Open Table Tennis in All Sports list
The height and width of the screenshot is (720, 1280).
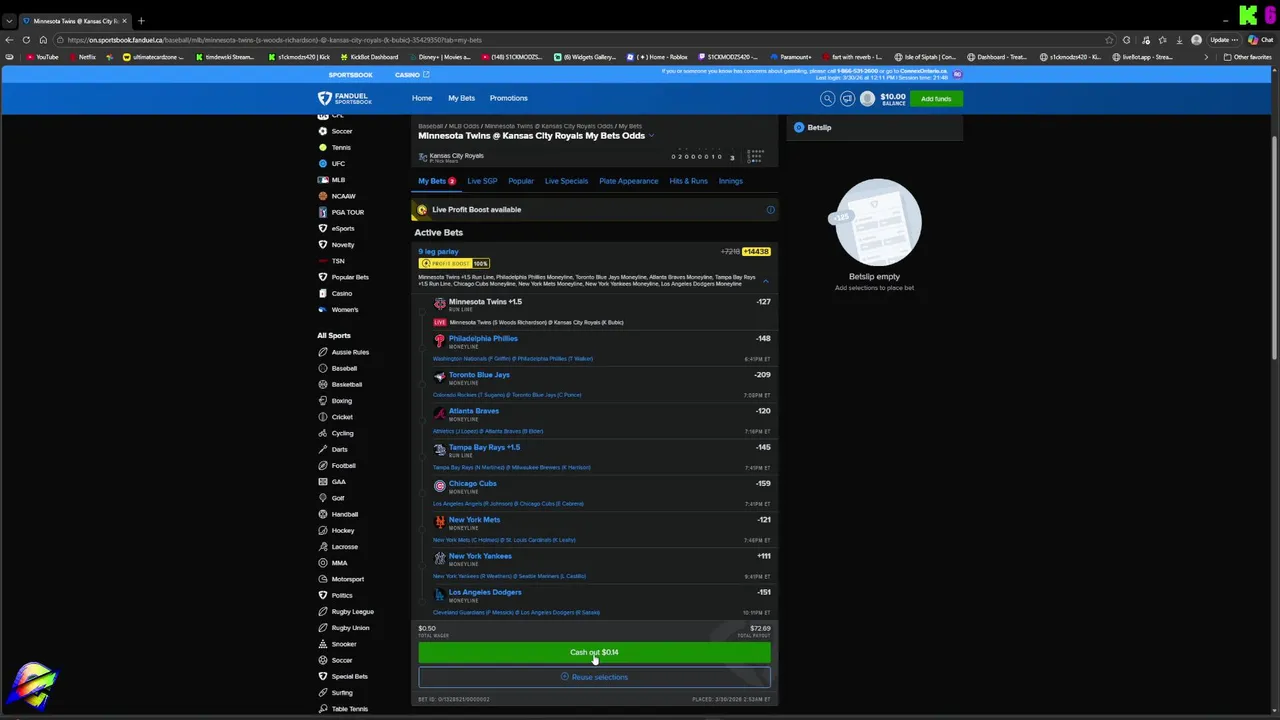[x=350, y=709]
